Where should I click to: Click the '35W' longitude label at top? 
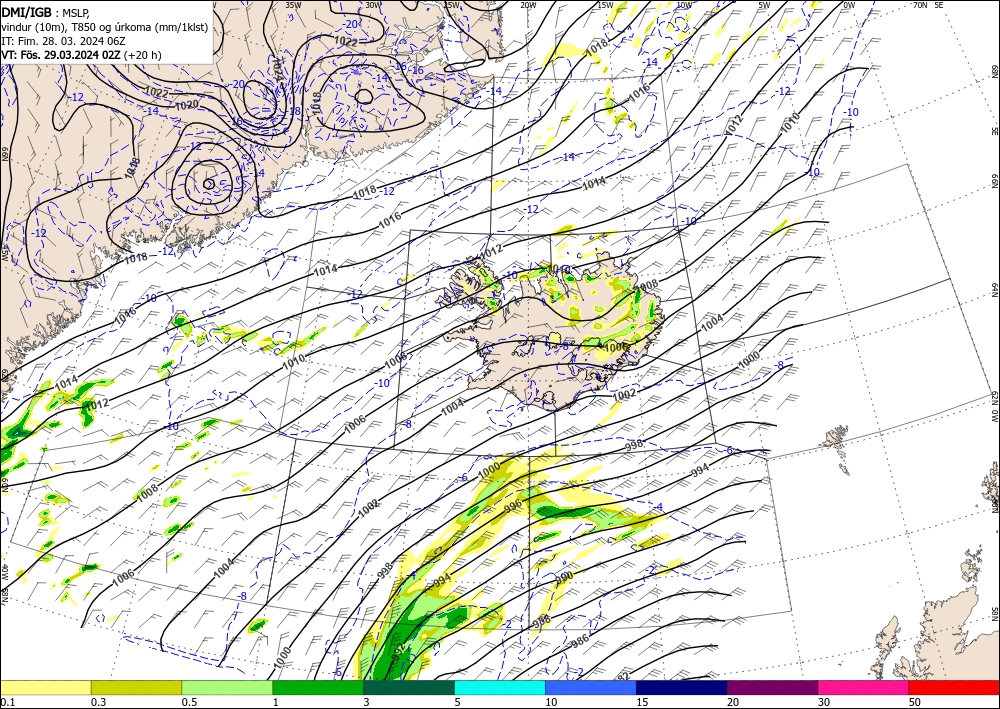293,5
